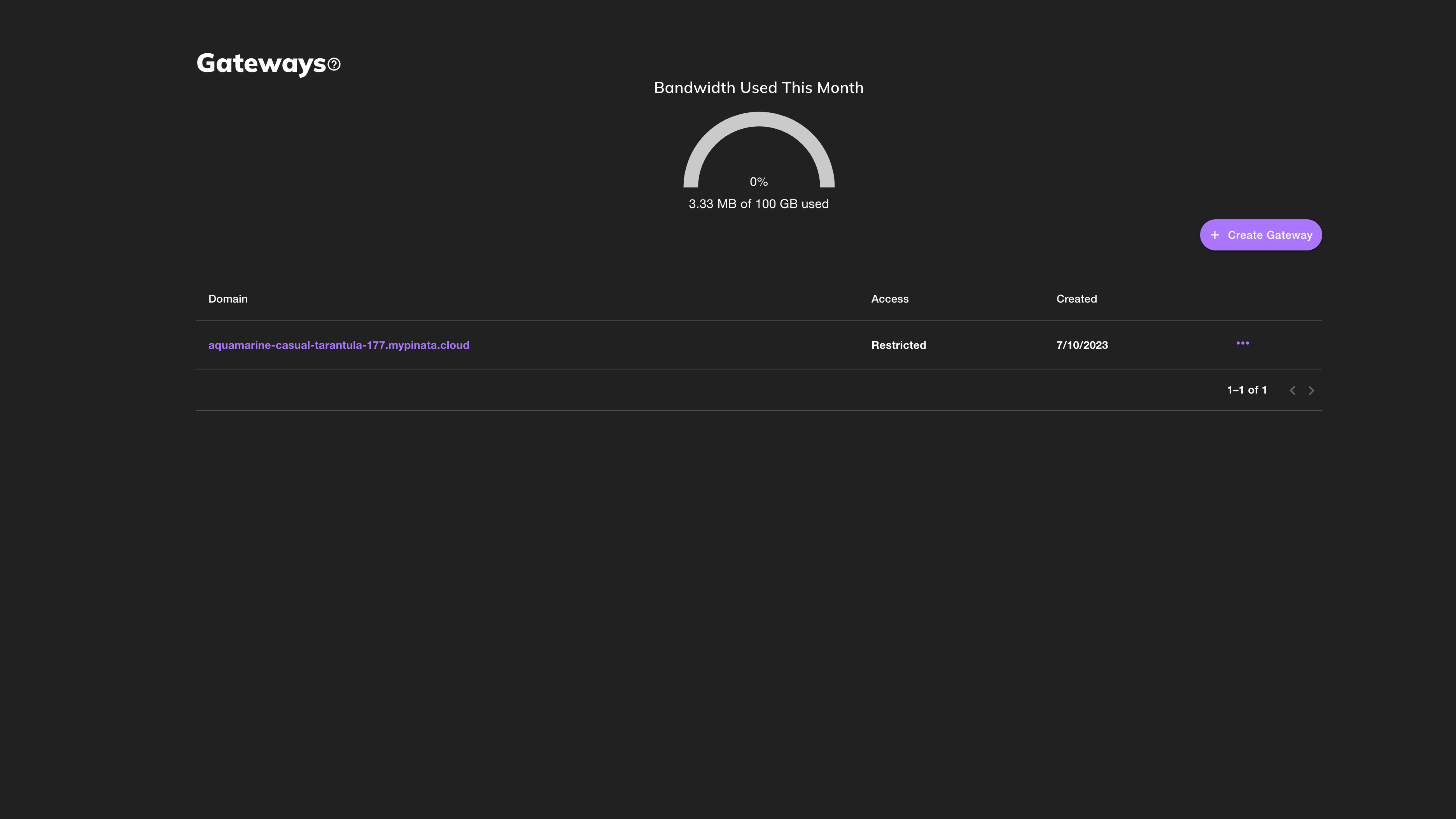Click the Access column header
The height and width of the screenshot is (819, 1456).
[890, 299]
